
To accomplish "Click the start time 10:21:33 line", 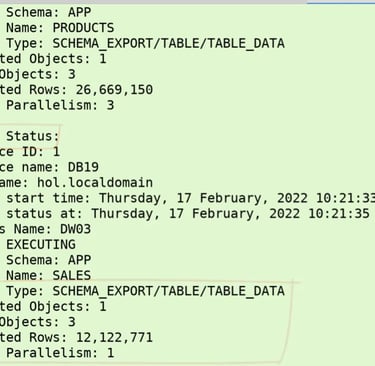I will click(x=190, y=198).
